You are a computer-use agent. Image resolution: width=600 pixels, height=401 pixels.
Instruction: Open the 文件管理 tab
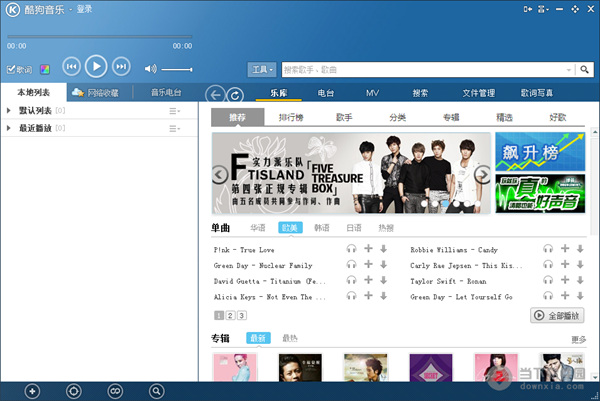(478, 93)
